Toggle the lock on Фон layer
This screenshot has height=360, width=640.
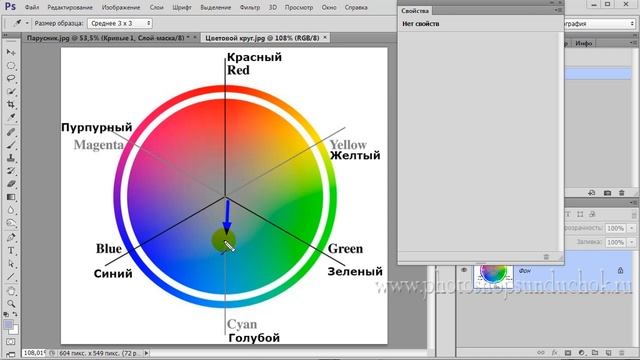pyautogui.click(x=620, y=270)
